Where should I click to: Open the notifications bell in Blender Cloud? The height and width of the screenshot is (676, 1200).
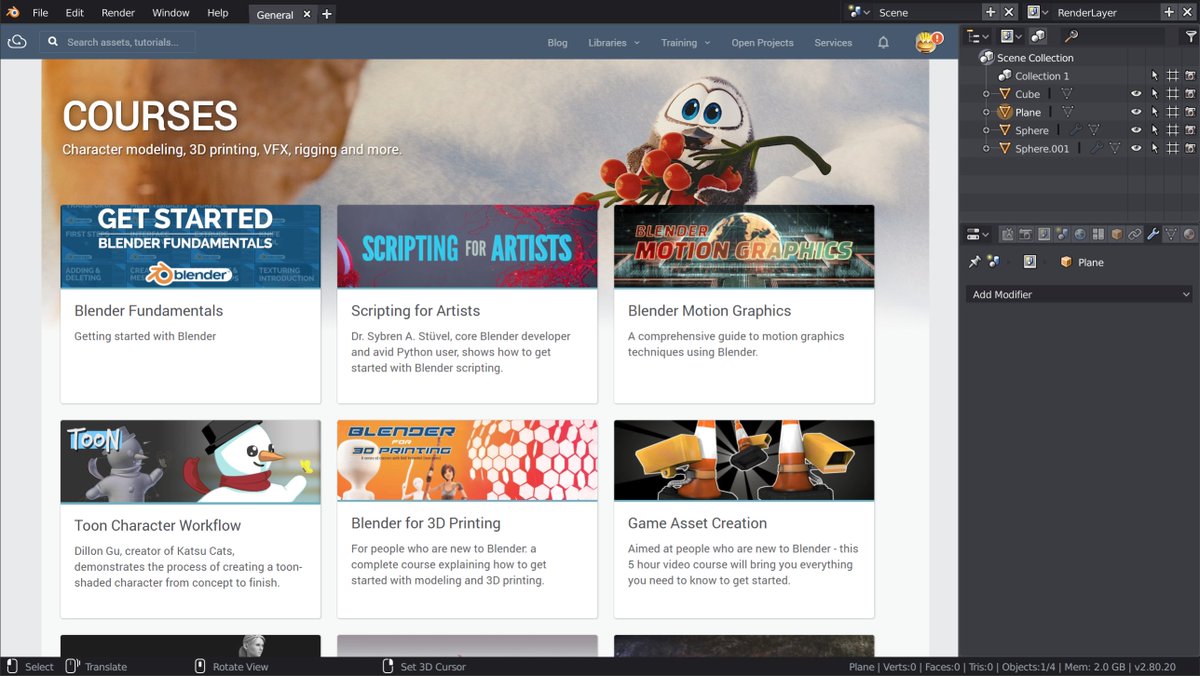[883, 43]
